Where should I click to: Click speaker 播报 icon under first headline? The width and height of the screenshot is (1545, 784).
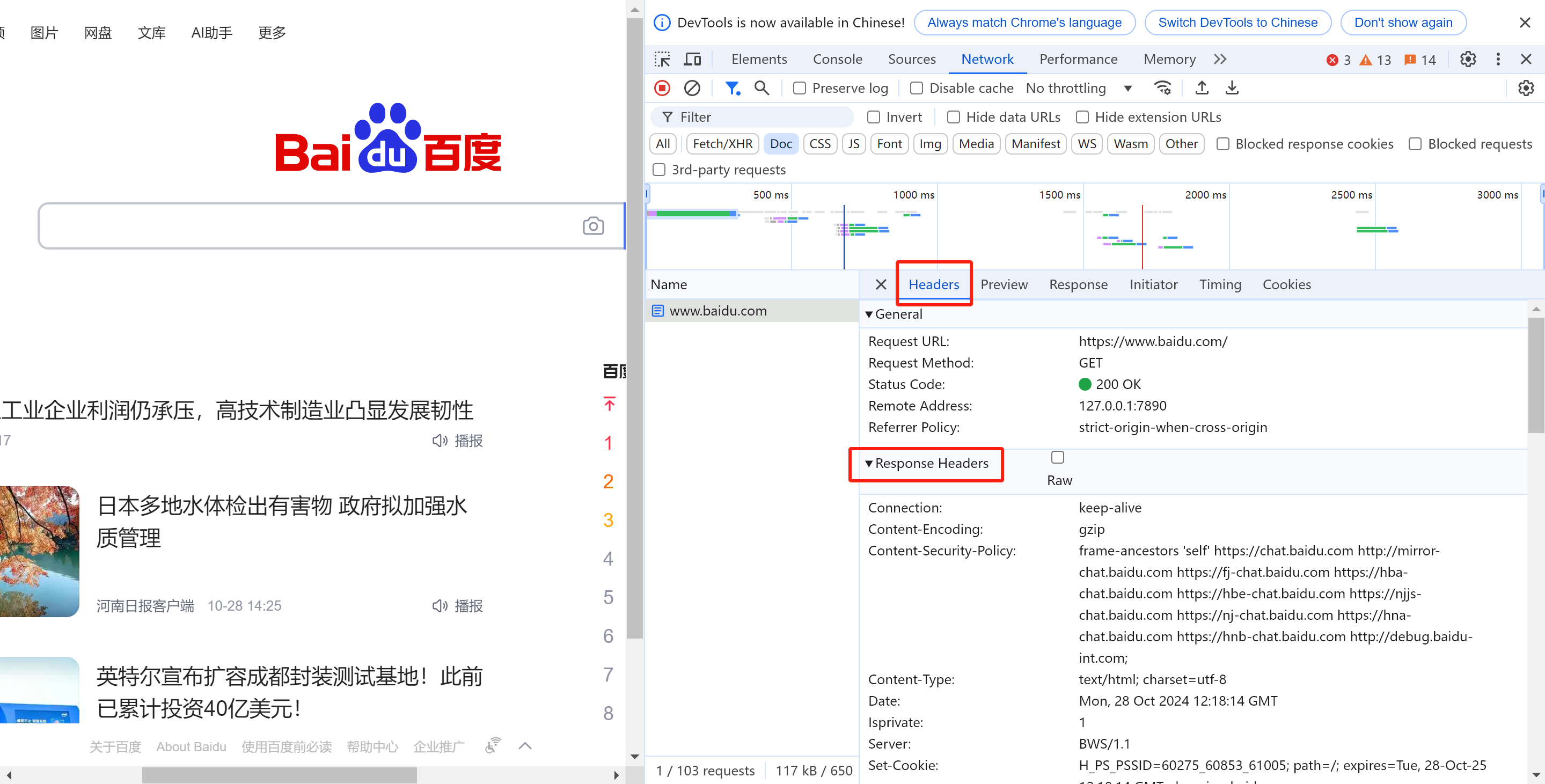[x=440, y=441]
